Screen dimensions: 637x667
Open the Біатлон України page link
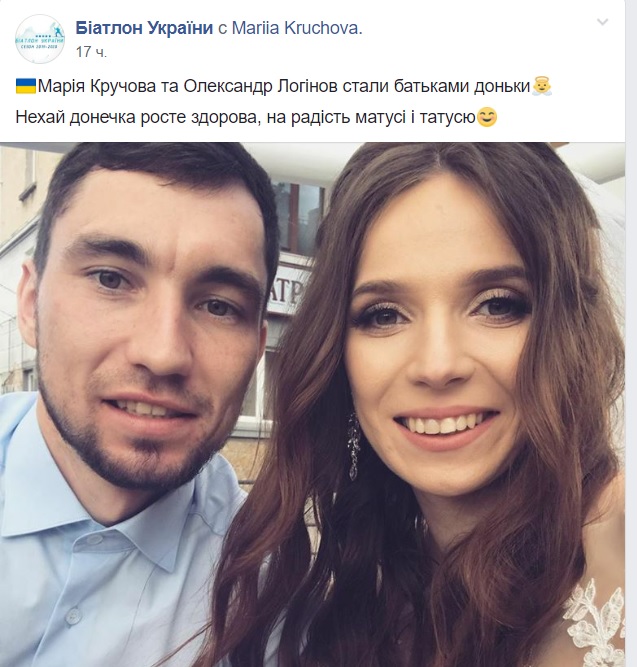[144, 28]
